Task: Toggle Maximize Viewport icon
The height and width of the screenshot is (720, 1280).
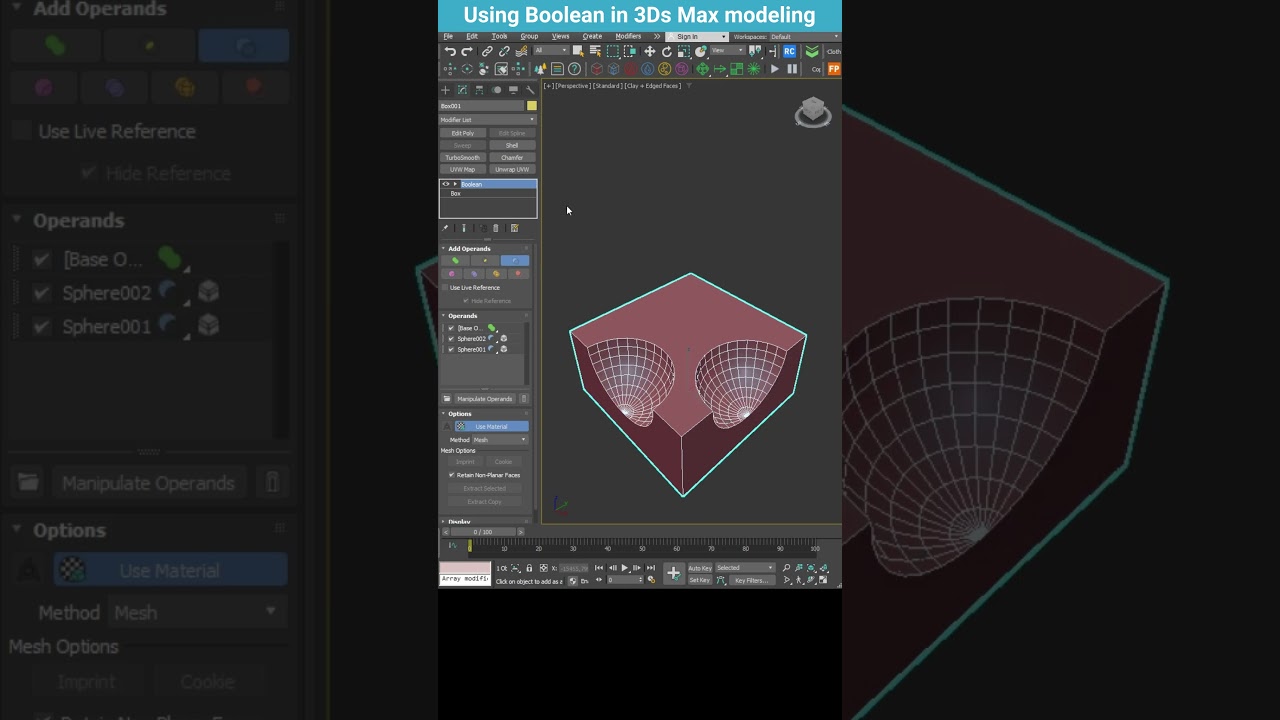Action: click(824, 580)
